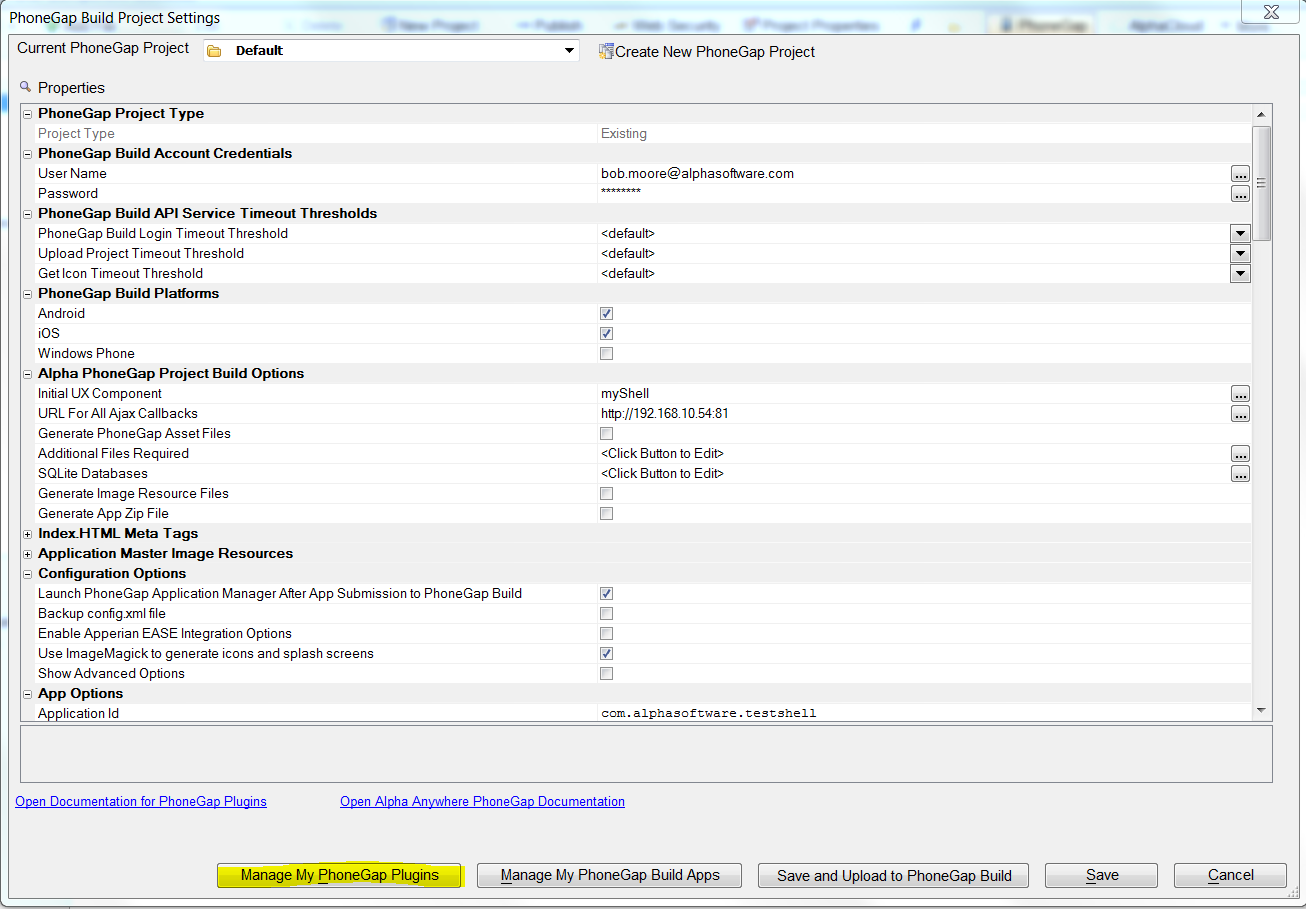Select the Get Icon Timeout Threshold label
This screenshot has width=1306, height=909.
click(x=120, y=274)
